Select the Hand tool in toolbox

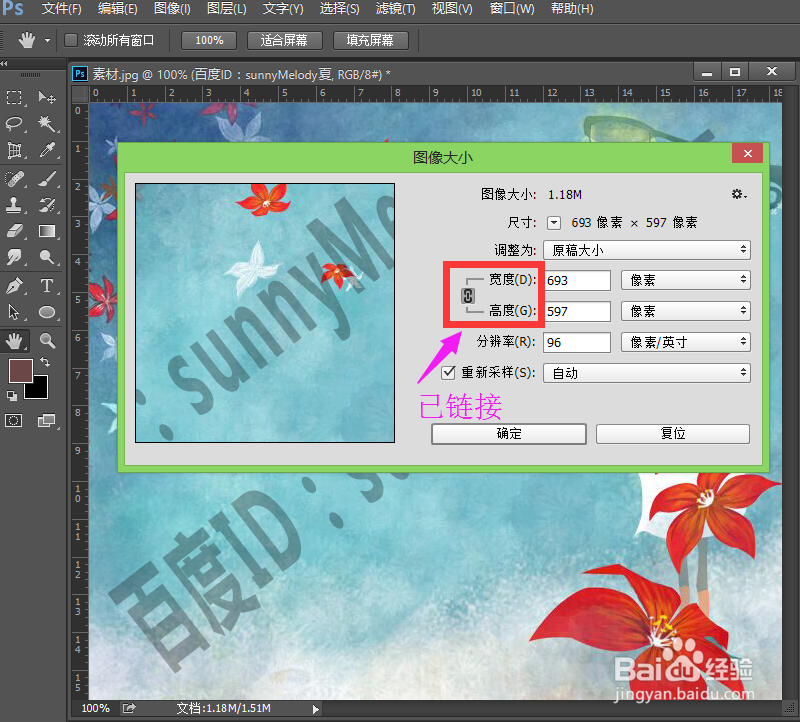click(14, 341)
